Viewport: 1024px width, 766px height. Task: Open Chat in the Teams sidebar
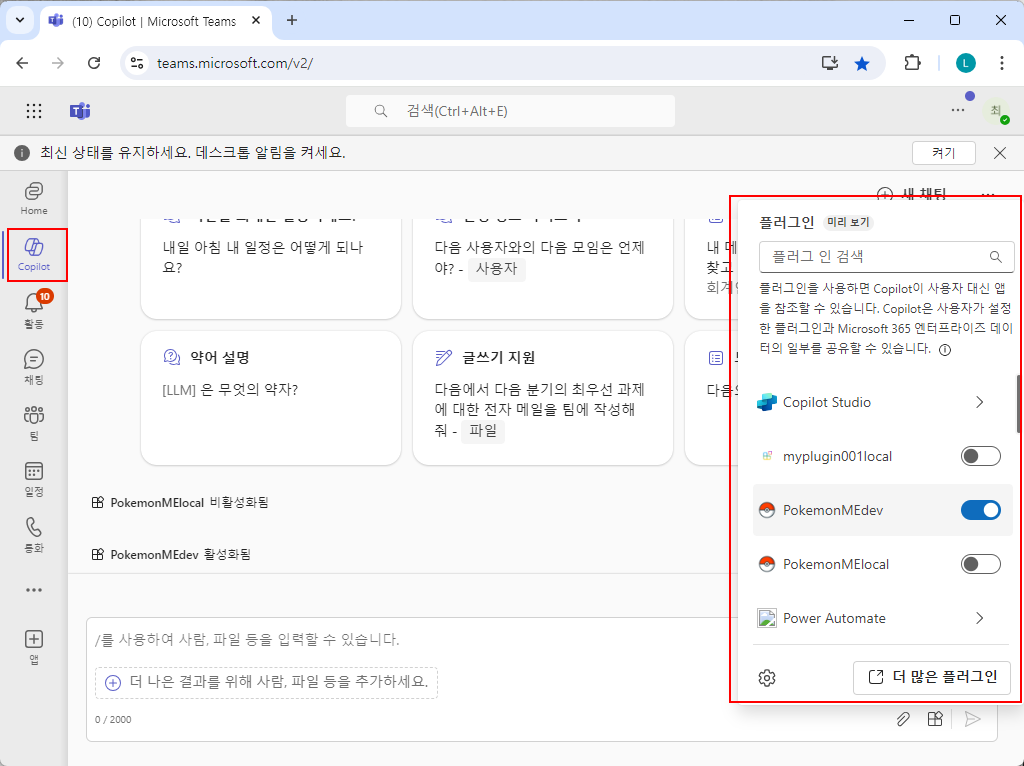pos(34,366)
